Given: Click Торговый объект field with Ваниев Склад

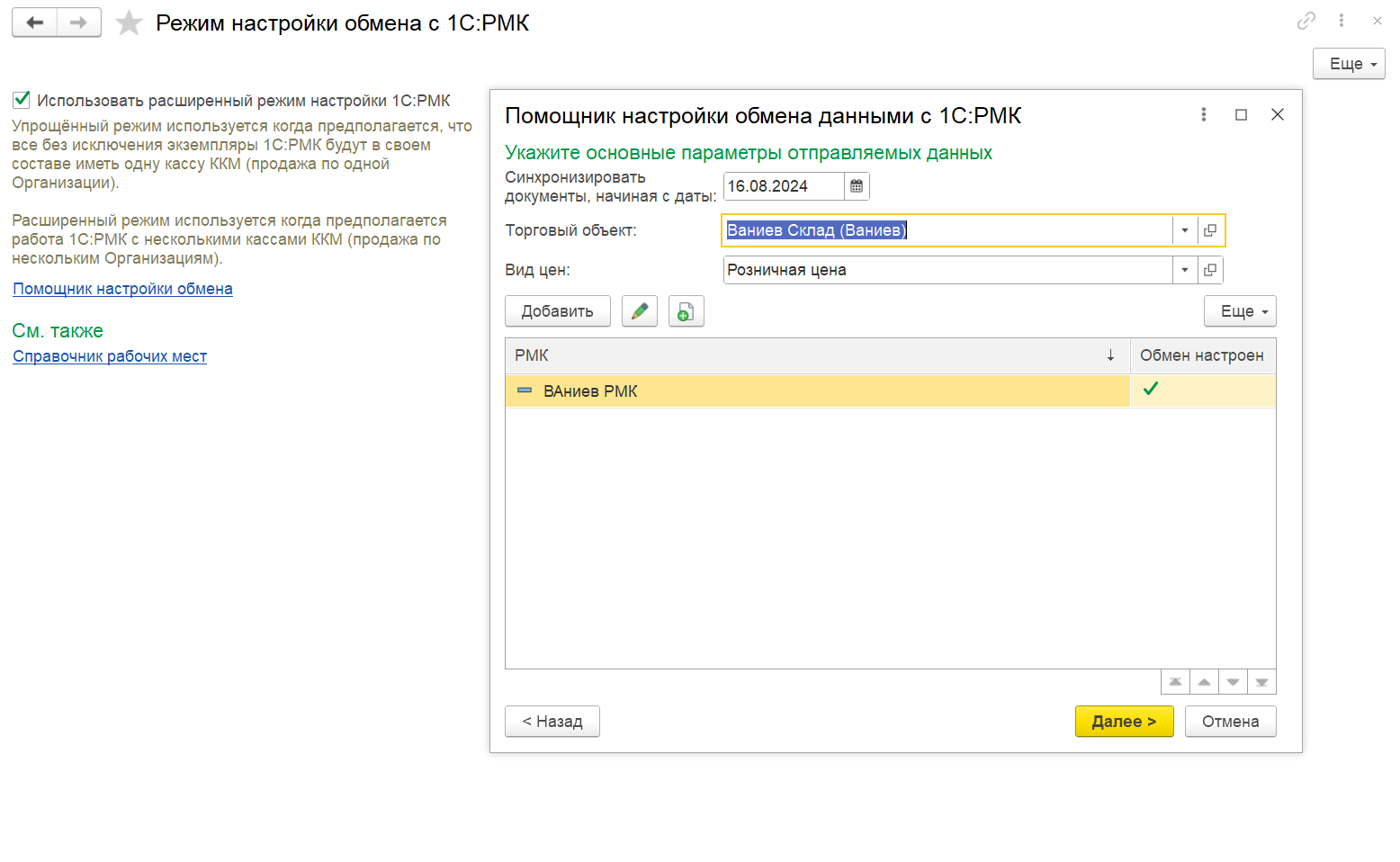Looking at the screenshot, I should (x=947, y=230).
